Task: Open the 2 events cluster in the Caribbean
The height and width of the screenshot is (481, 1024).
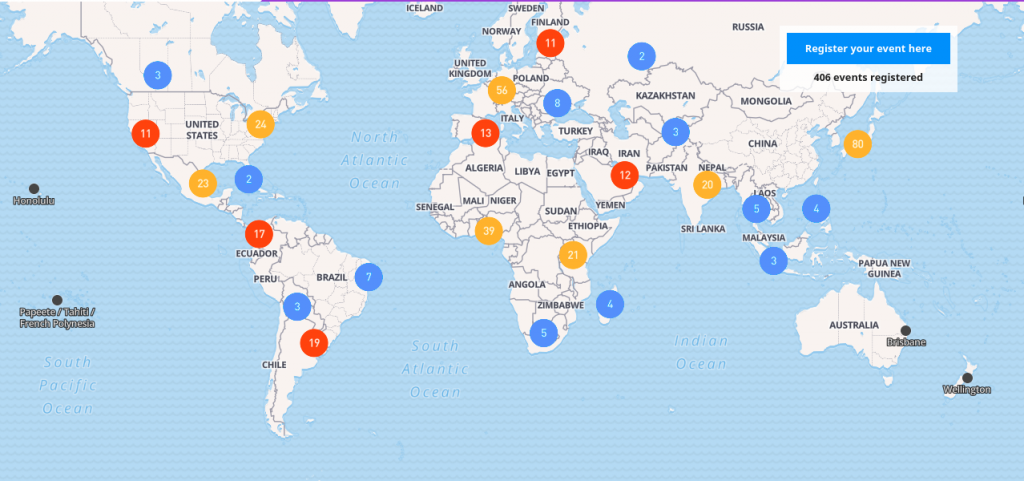Action: click(x=249, y=179)
